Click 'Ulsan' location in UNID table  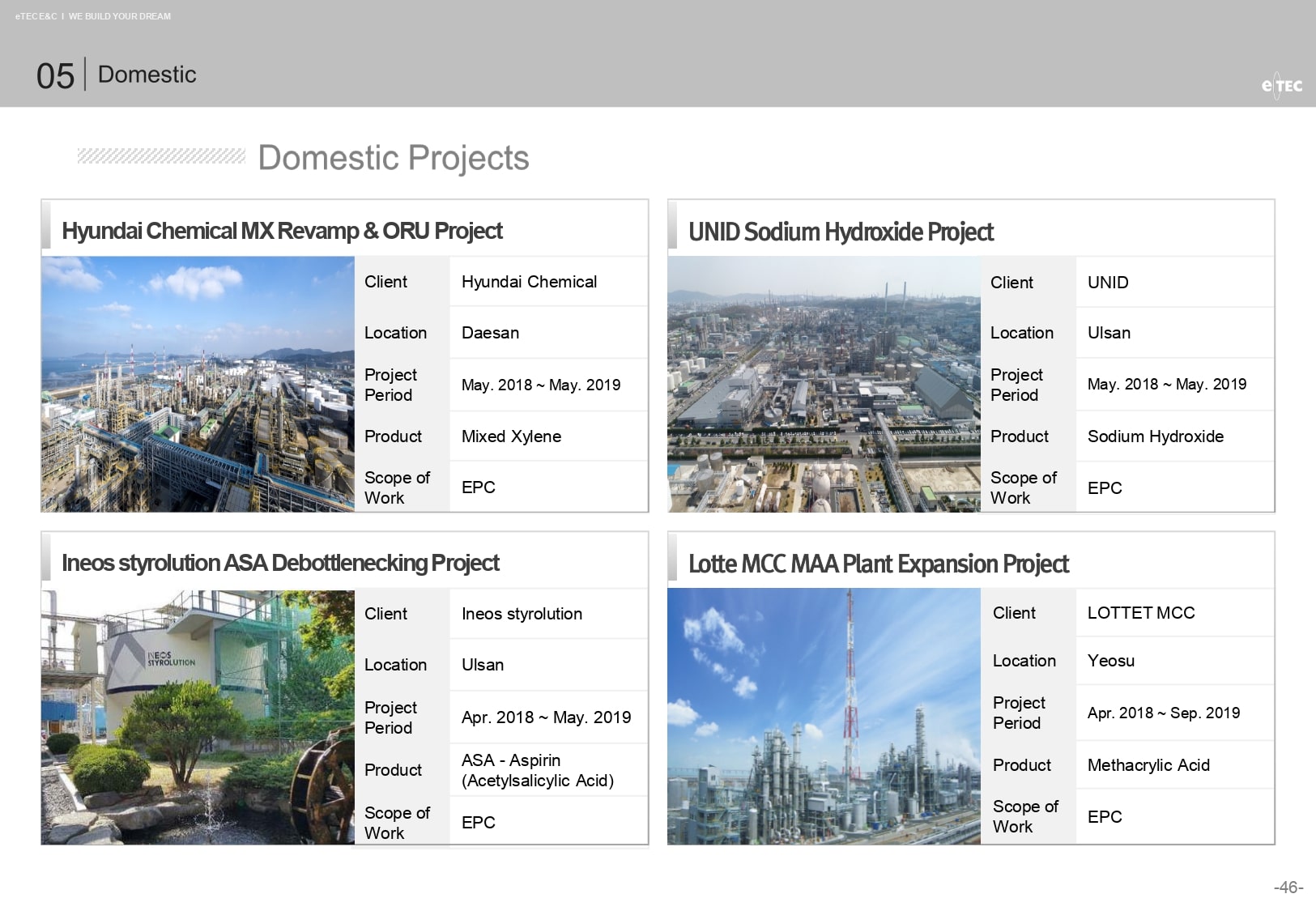pyautogui.click(x=1109, y=333)
